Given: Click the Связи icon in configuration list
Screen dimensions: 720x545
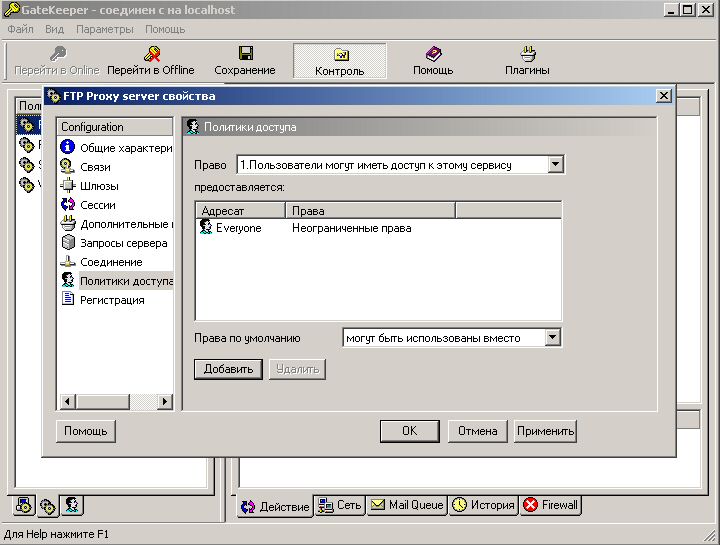Looking at the screenshot, I should pos(68,166).
